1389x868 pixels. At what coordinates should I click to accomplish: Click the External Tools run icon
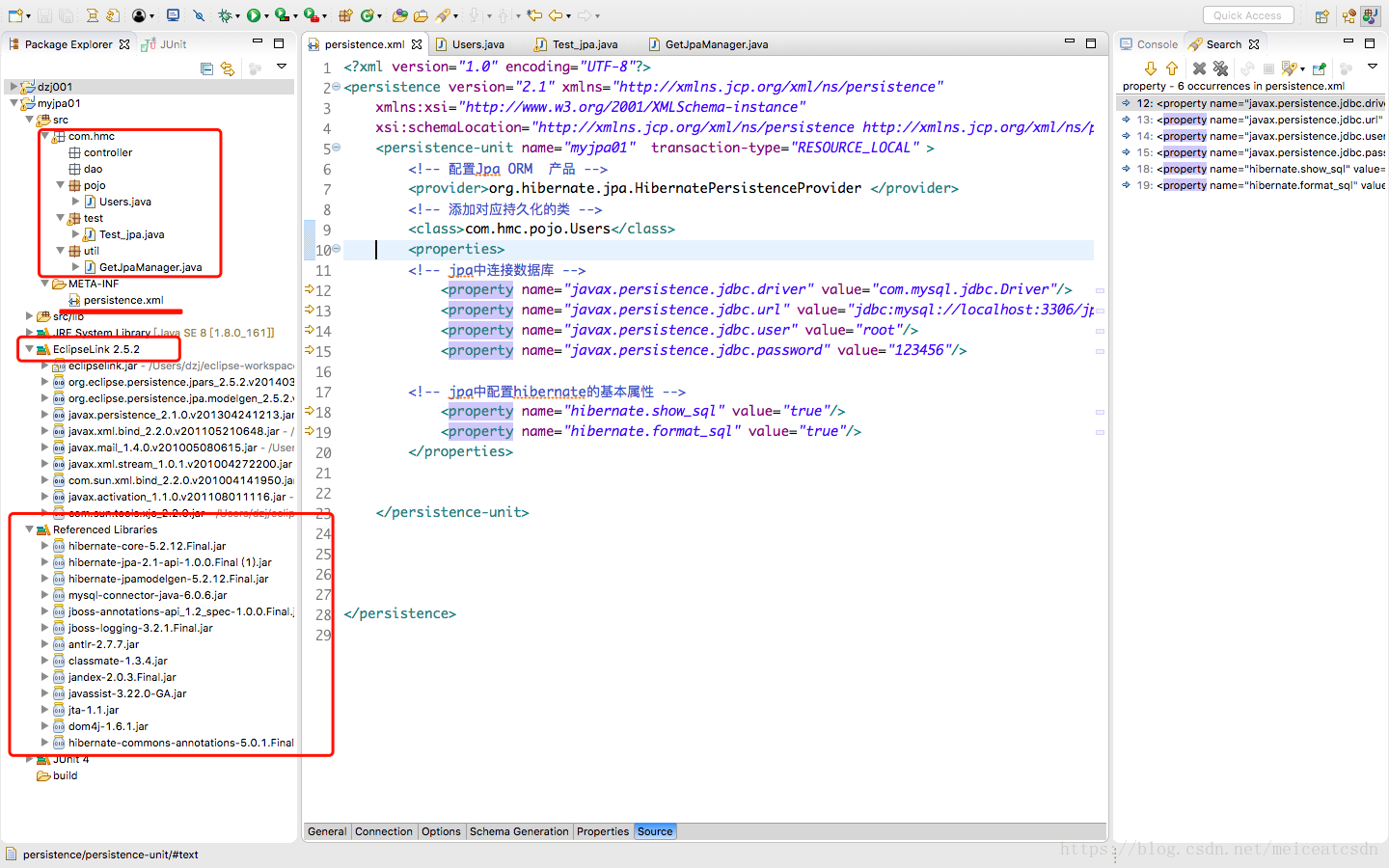click(x=311, y=15)
